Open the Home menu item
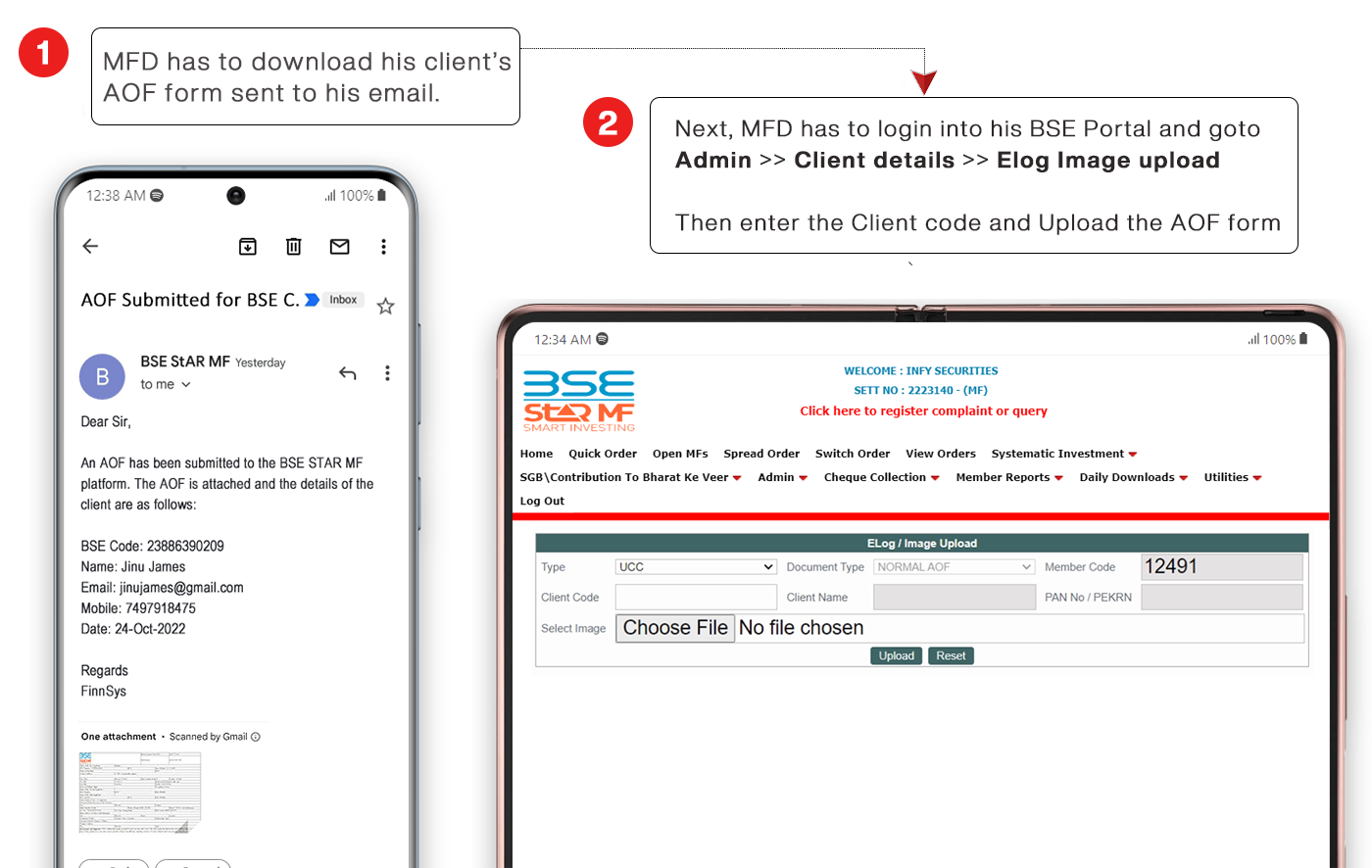 (536, 454)
